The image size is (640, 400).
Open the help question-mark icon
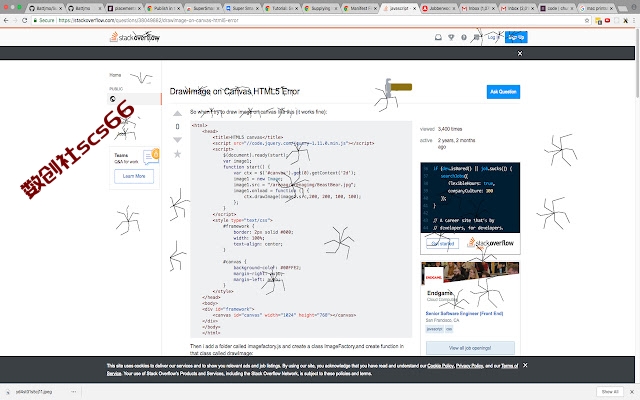(x=464, y=37)
